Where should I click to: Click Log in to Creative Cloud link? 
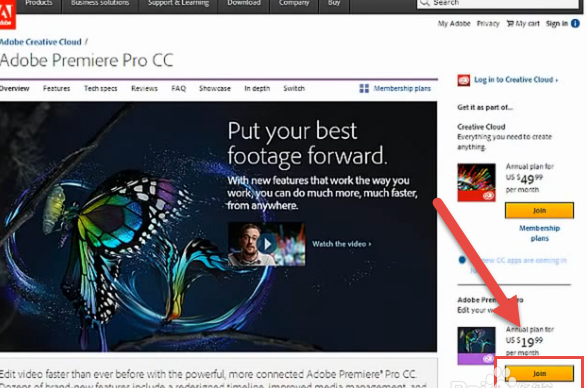pyautogui.click(x=516, y=79)
